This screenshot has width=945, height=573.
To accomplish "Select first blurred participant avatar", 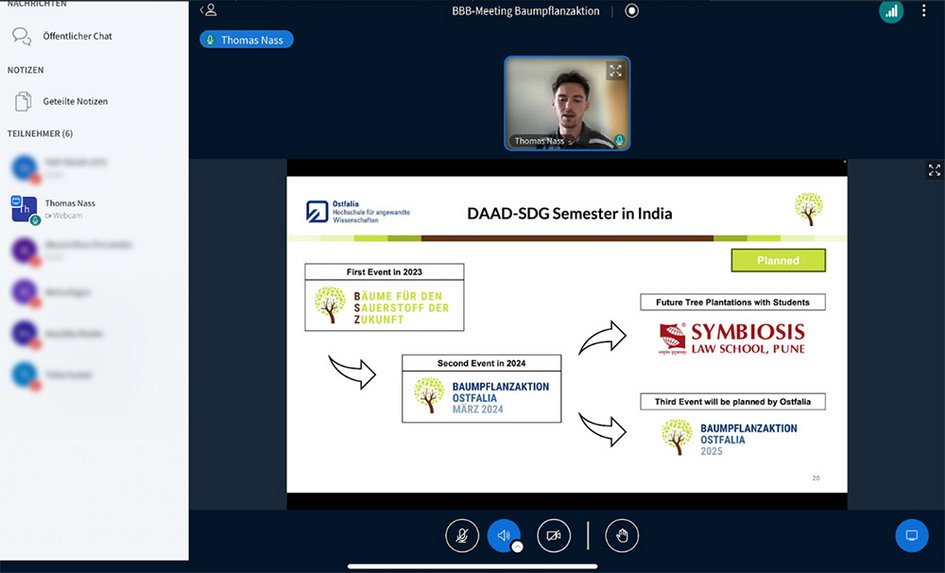I will point(25,168).
